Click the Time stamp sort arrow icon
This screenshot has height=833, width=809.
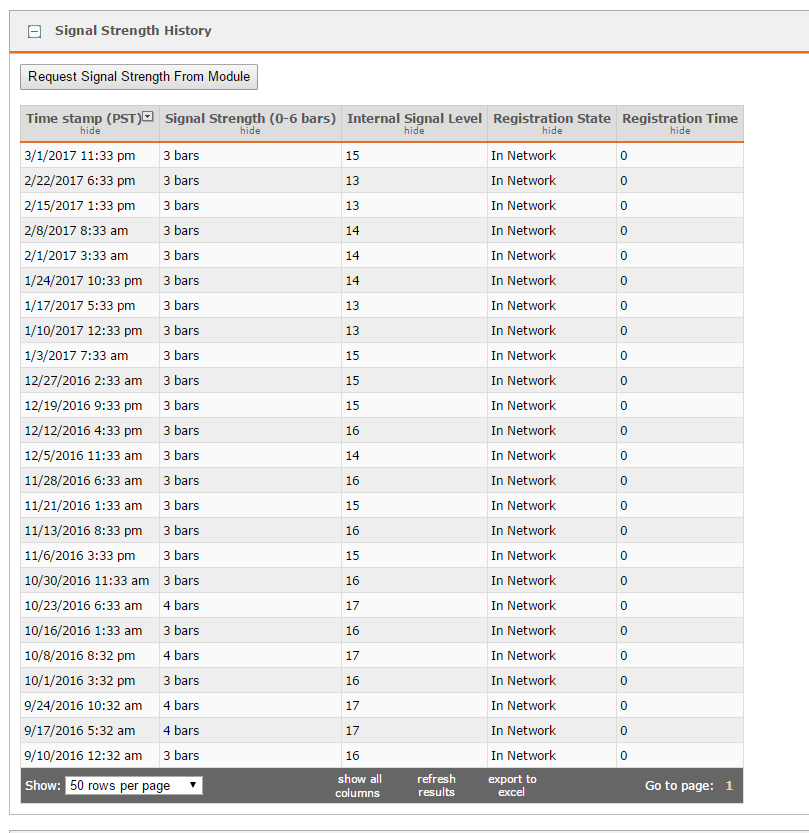(148, 117)
